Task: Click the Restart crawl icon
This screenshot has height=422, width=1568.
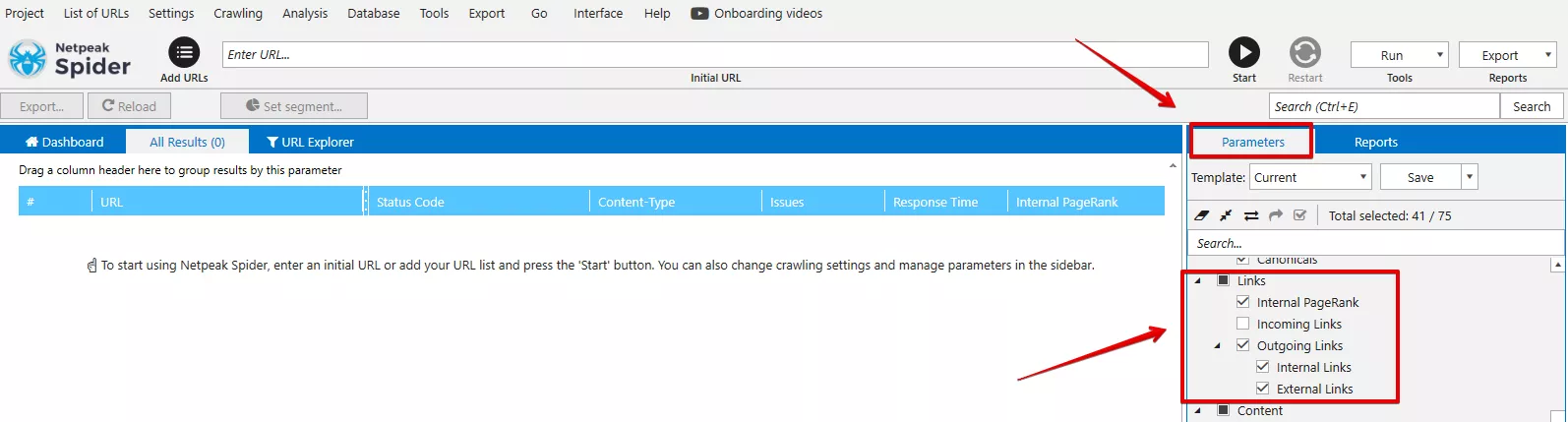Action: (x=1304, y=52)
